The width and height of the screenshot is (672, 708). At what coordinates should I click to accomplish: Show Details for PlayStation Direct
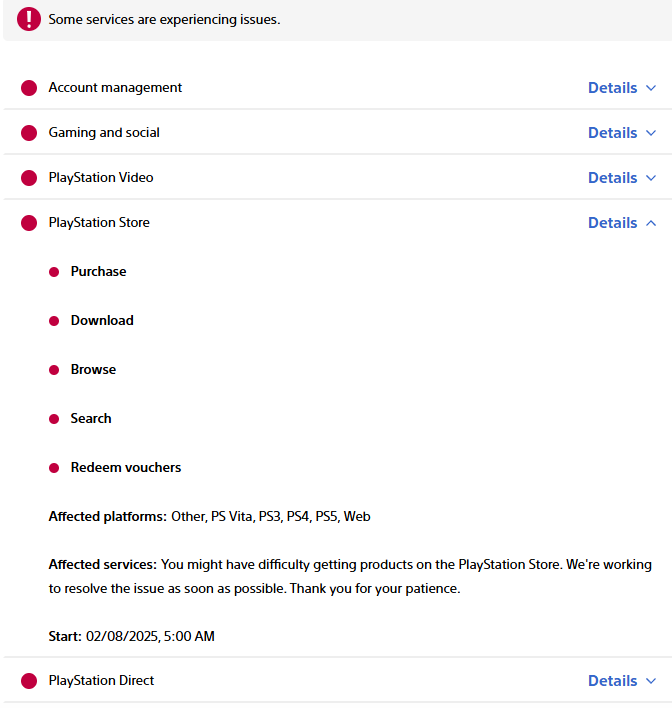tap(622, 681)
